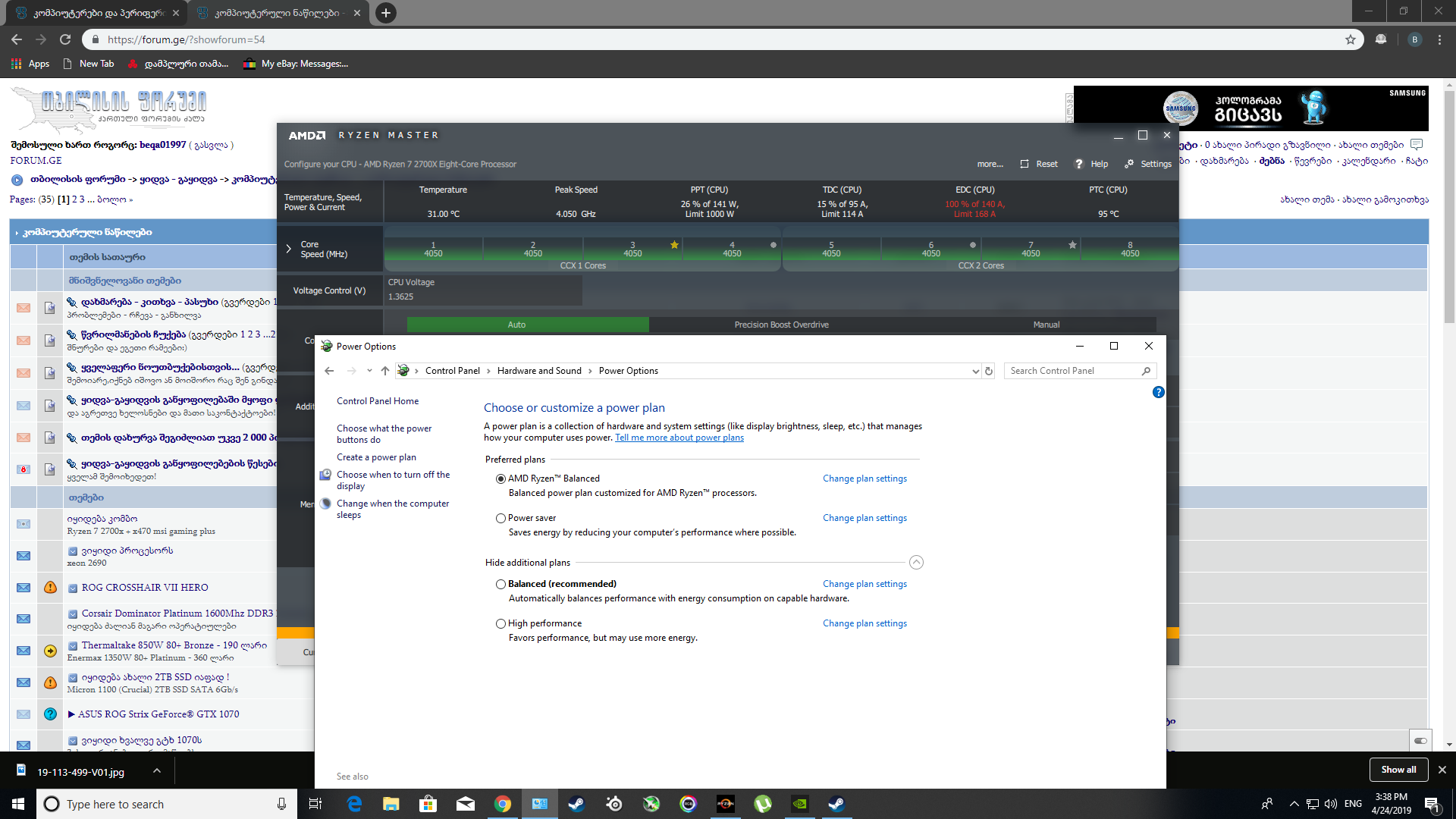The height and width of the screenshot is (819, 1456).
Task: Switch to Precision Boost Overdrive mode tab
Action: pyautogui.click(x=781, y=325)
